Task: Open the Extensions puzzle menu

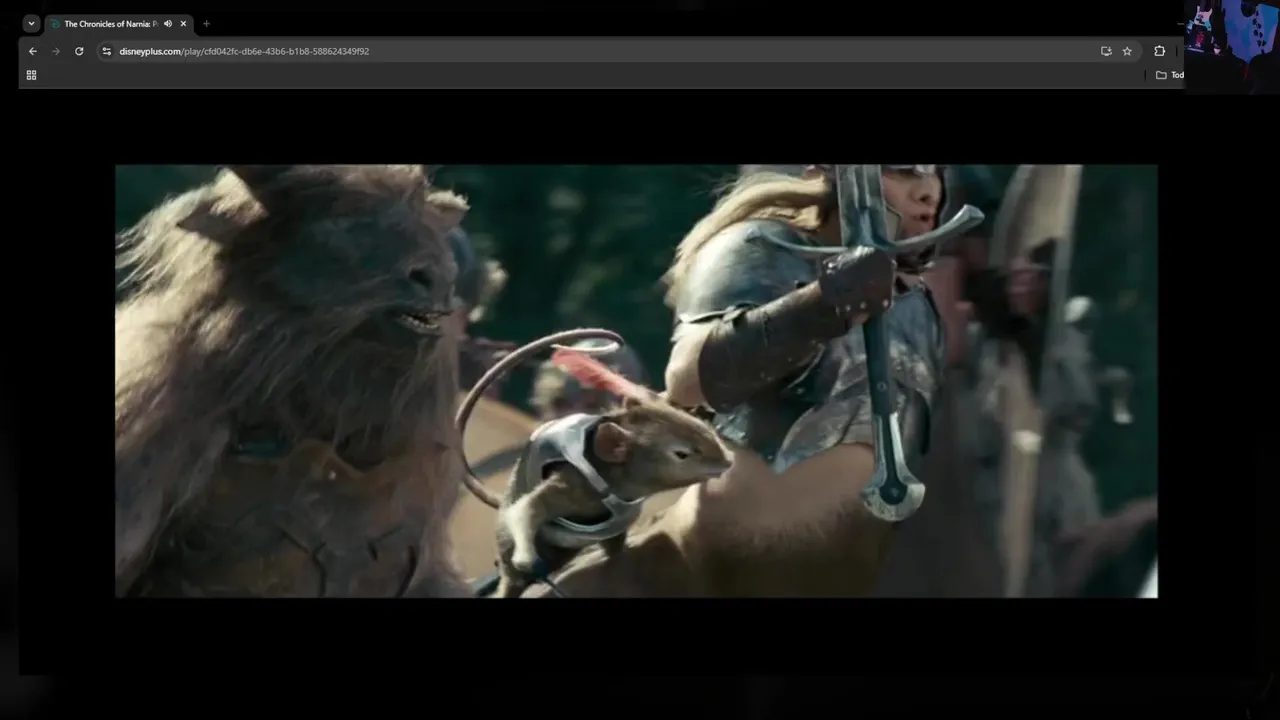Action: (1159, 51)
